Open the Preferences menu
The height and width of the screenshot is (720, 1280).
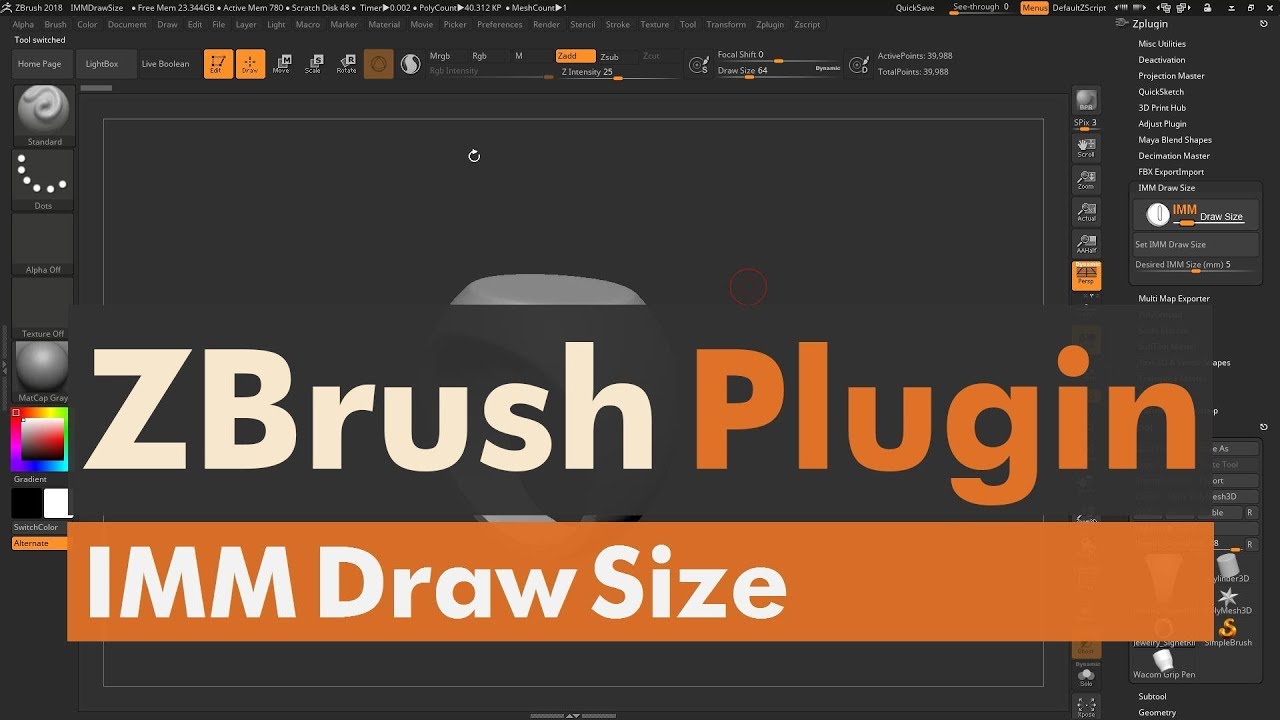[500, 24]
